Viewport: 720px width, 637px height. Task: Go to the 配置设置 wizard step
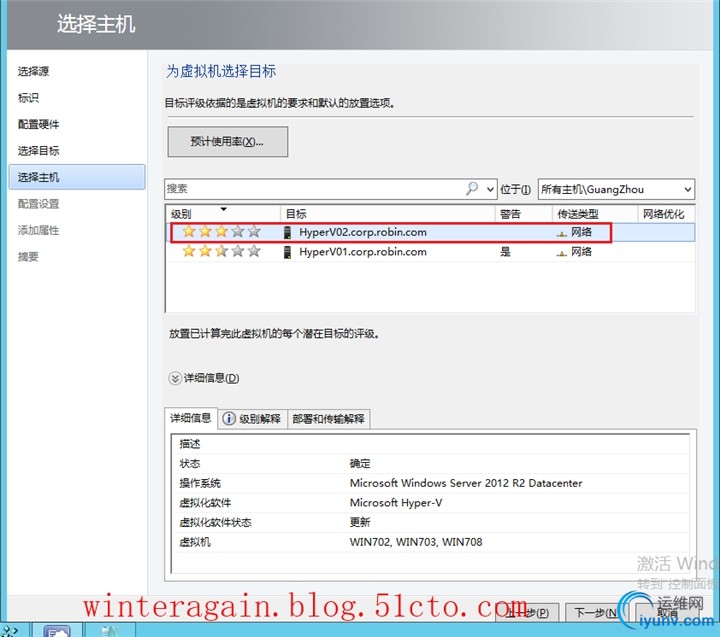point(39,203)
